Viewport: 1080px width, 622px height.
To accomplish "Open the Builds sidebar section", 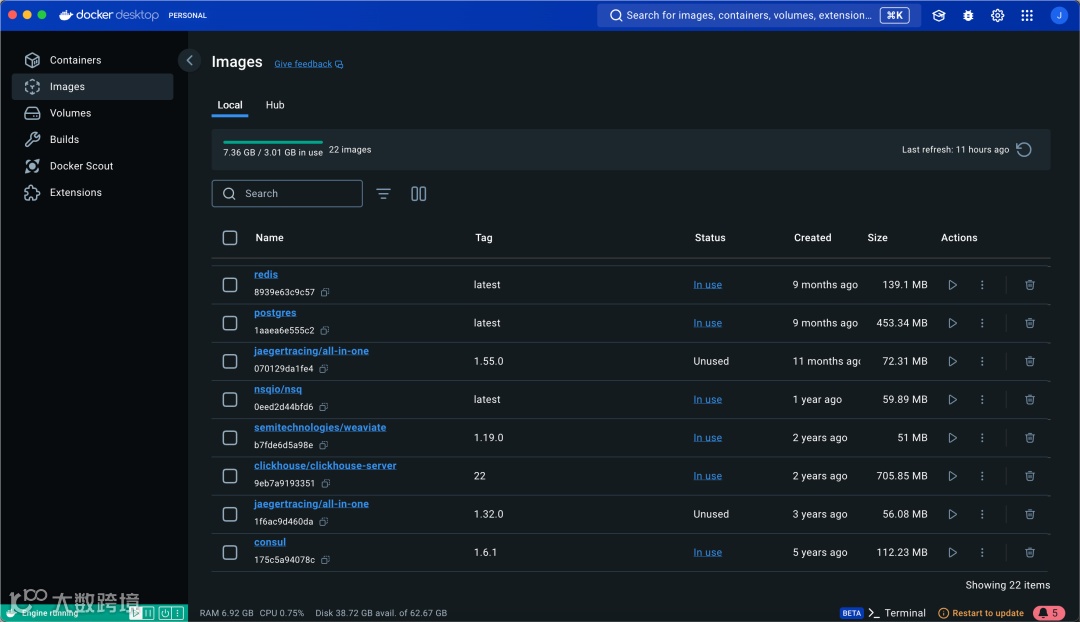I will pos(92,139).
